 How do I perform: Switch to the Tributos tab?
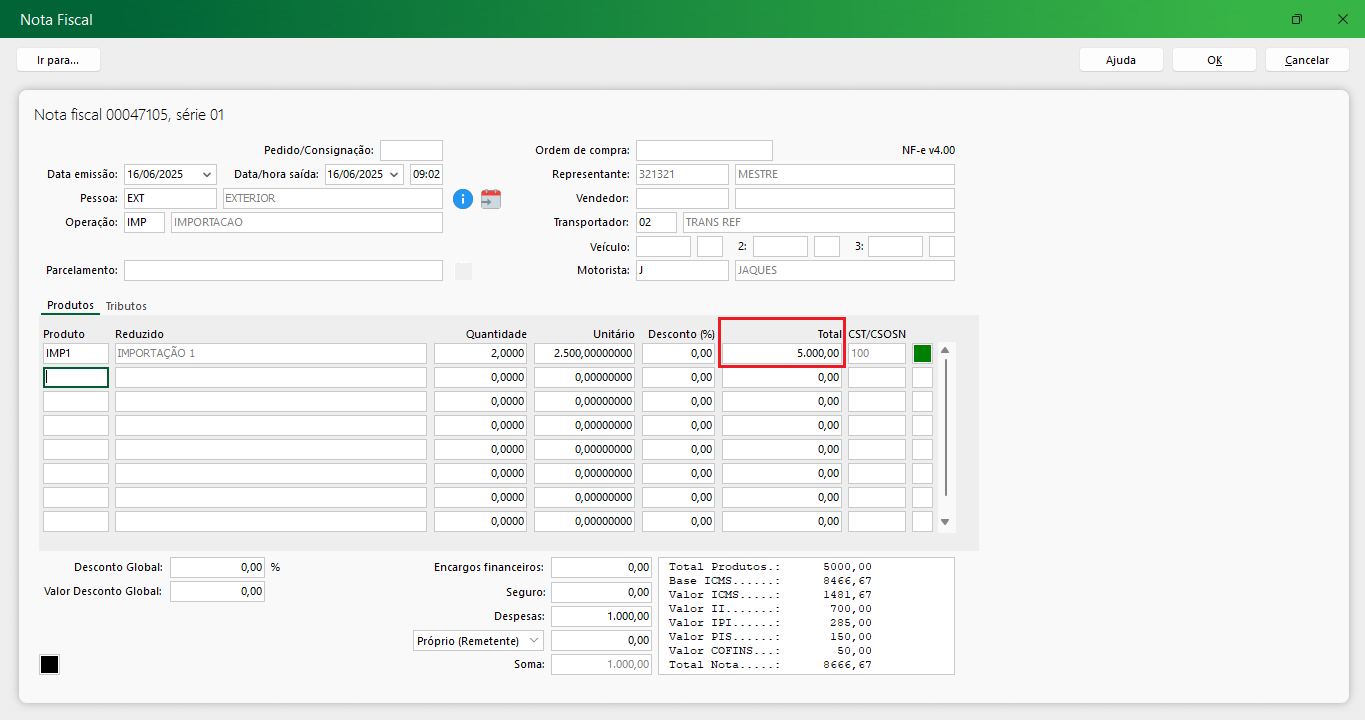pyautogui.click(x=126, y=306)
